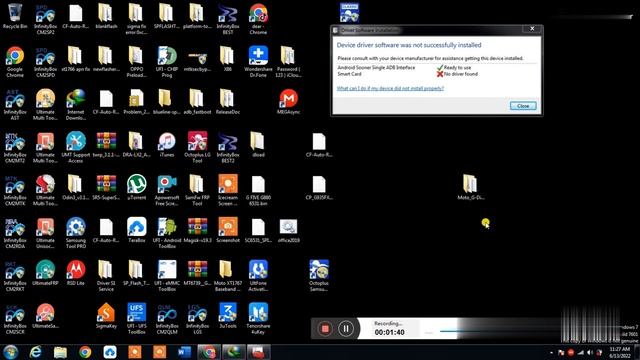
Task: Open the Driver SI Service folder
Action: [106, 276]
